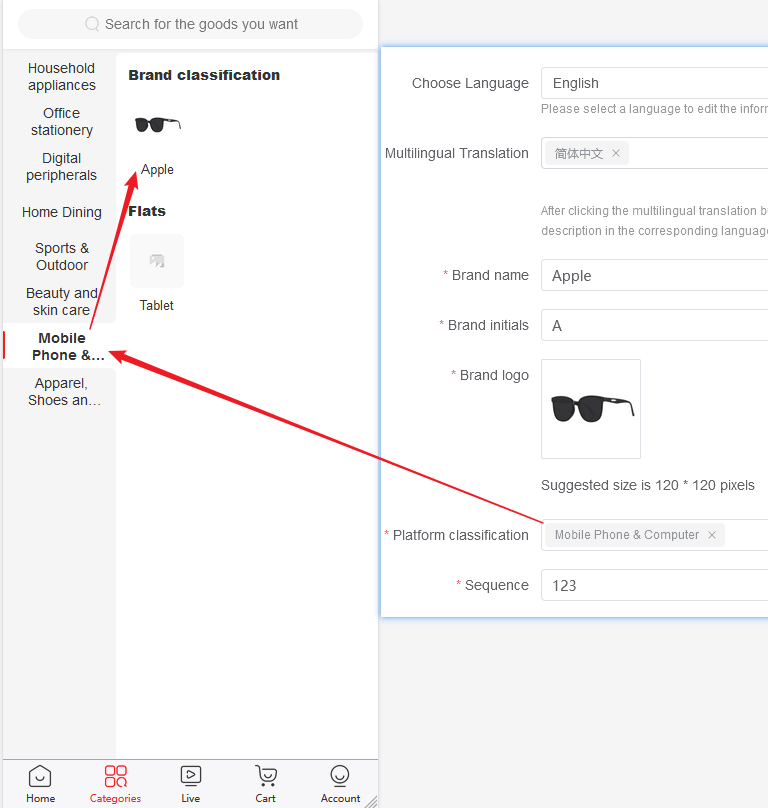Select Beauty and skin care category
Image resolution: width=768 pixels, height=808 pixels.
coord(62,301)
